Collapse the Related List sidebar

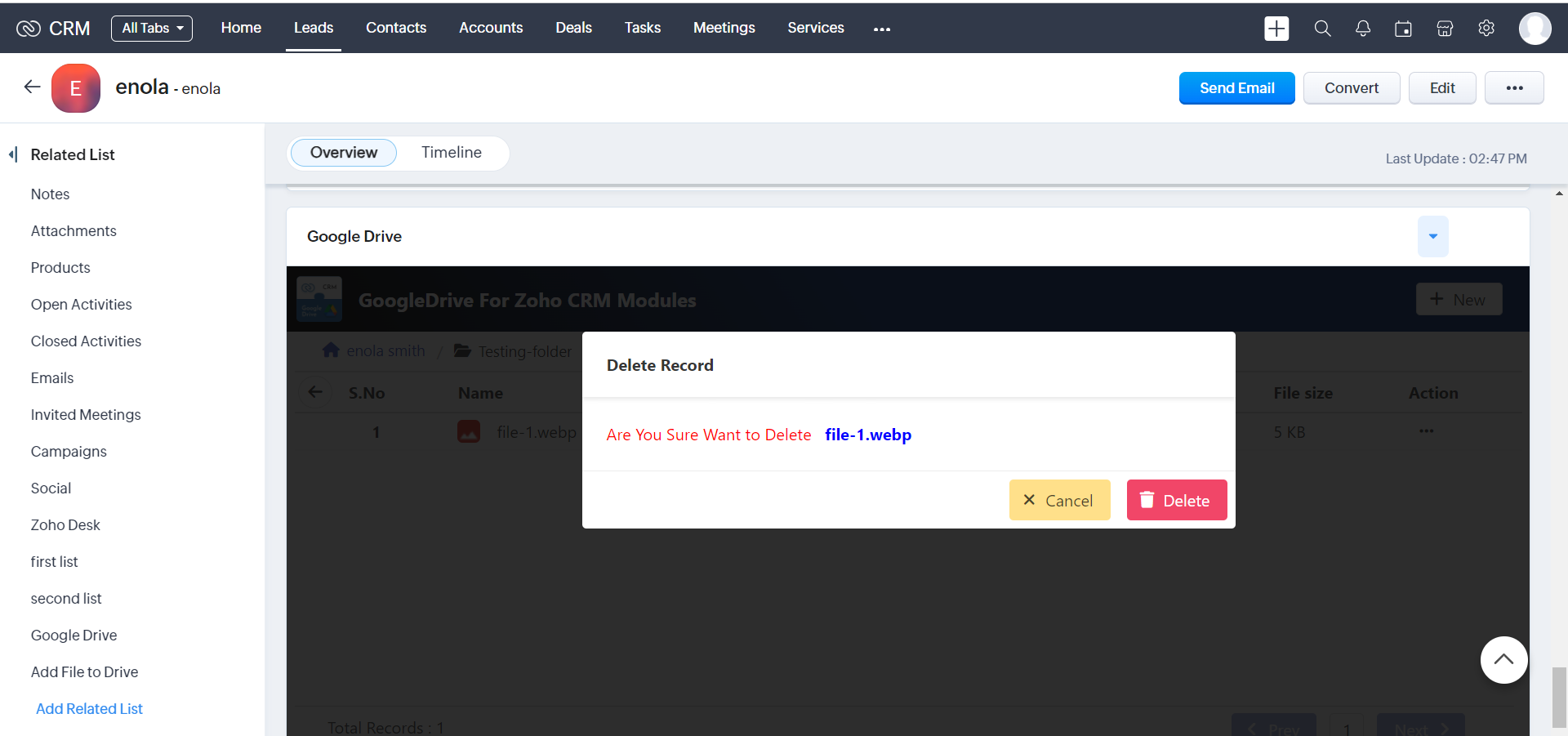(x=13, y=154)
